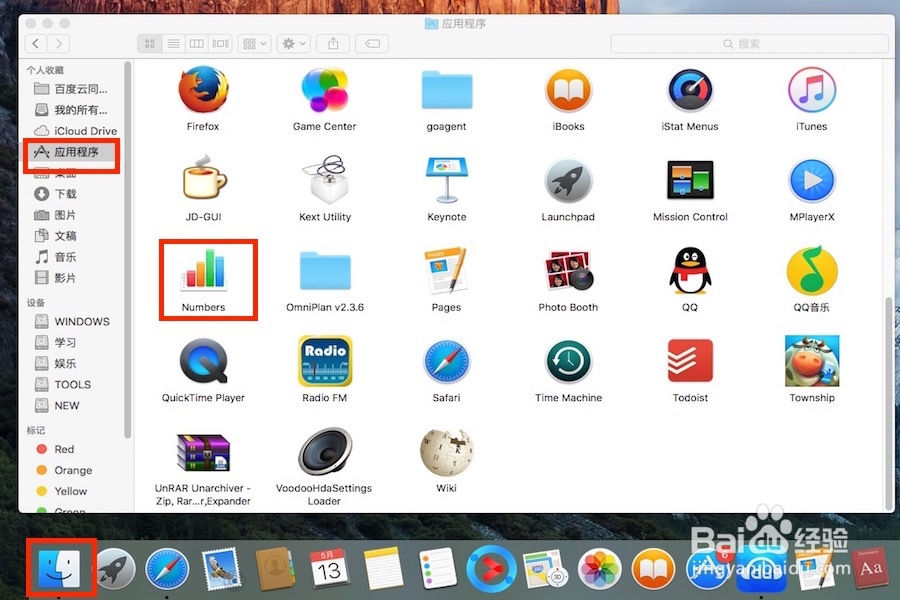This screenshot has height=600, width=900.
Task: Select the Todoist app icon
Action: click(690, 361)
